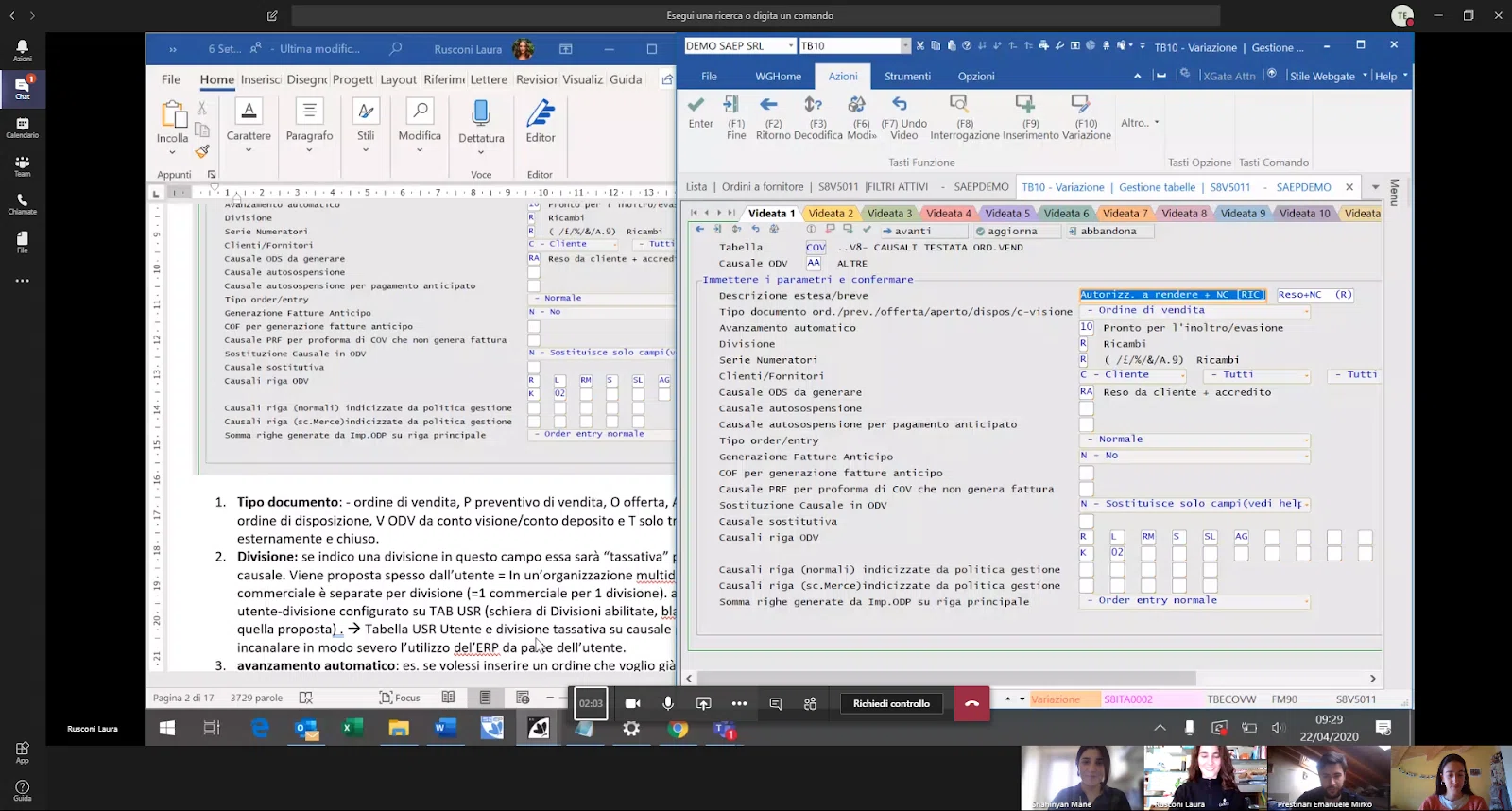Open the Editor tool in Word ribbon
1512x811 pixels.
[x=541, y=113]
